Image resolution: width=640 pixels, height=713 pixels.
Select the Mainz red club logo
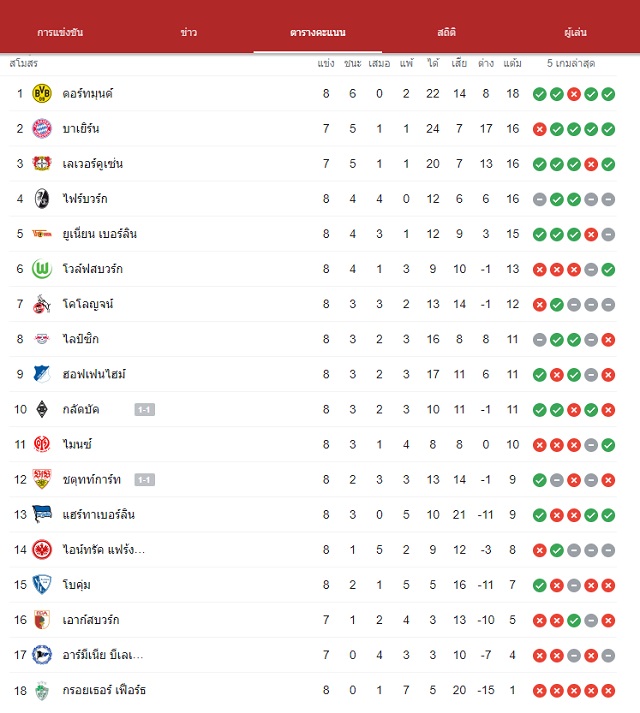[42, 444]
